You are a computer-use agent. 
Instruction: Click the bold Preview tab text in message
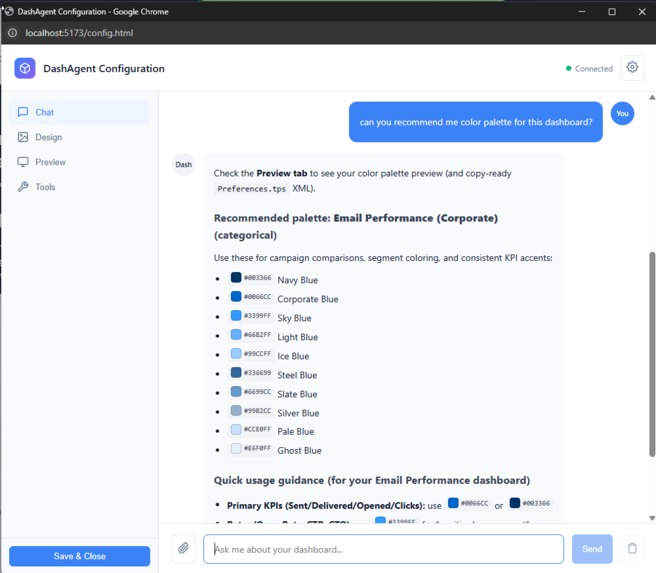(282, 173)
